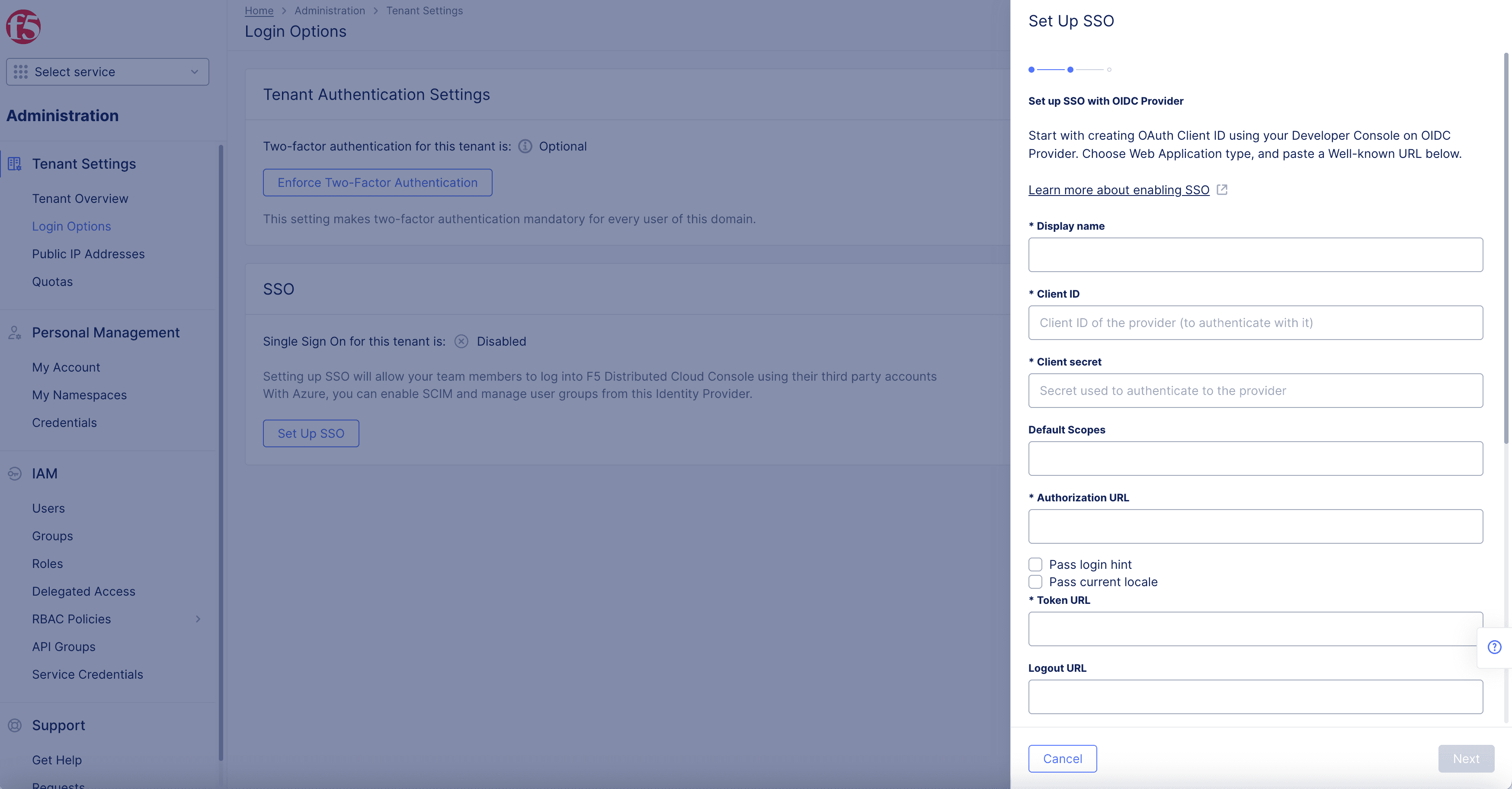The image size is (1512, 789).
Task: Open the Select service dropdown
Action: [x=107, y=72]
